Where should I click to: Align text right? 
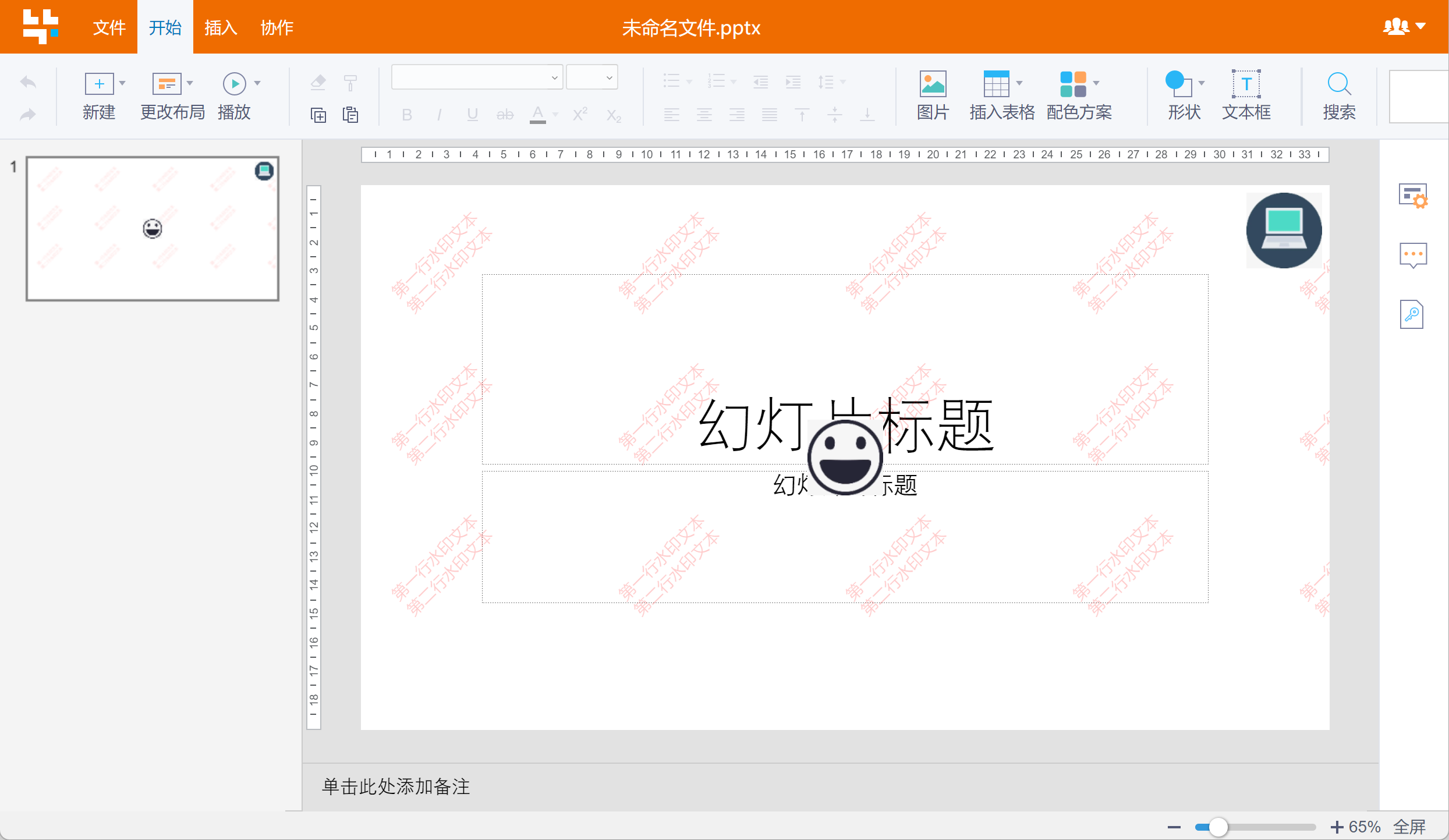(737, 115)
